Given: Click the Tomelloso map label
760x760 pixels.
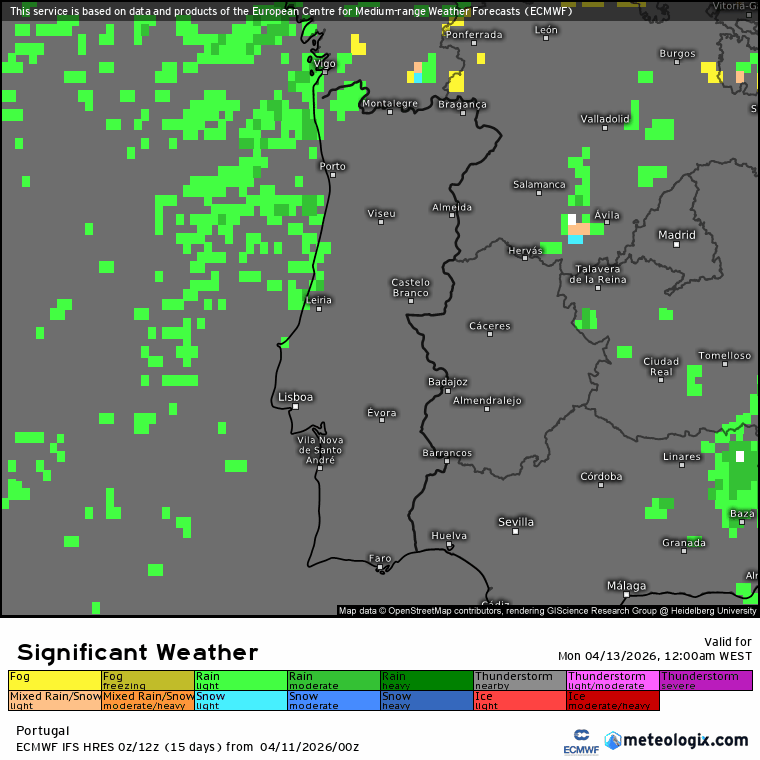Looking at the screenshot, I should pos(725,355).
